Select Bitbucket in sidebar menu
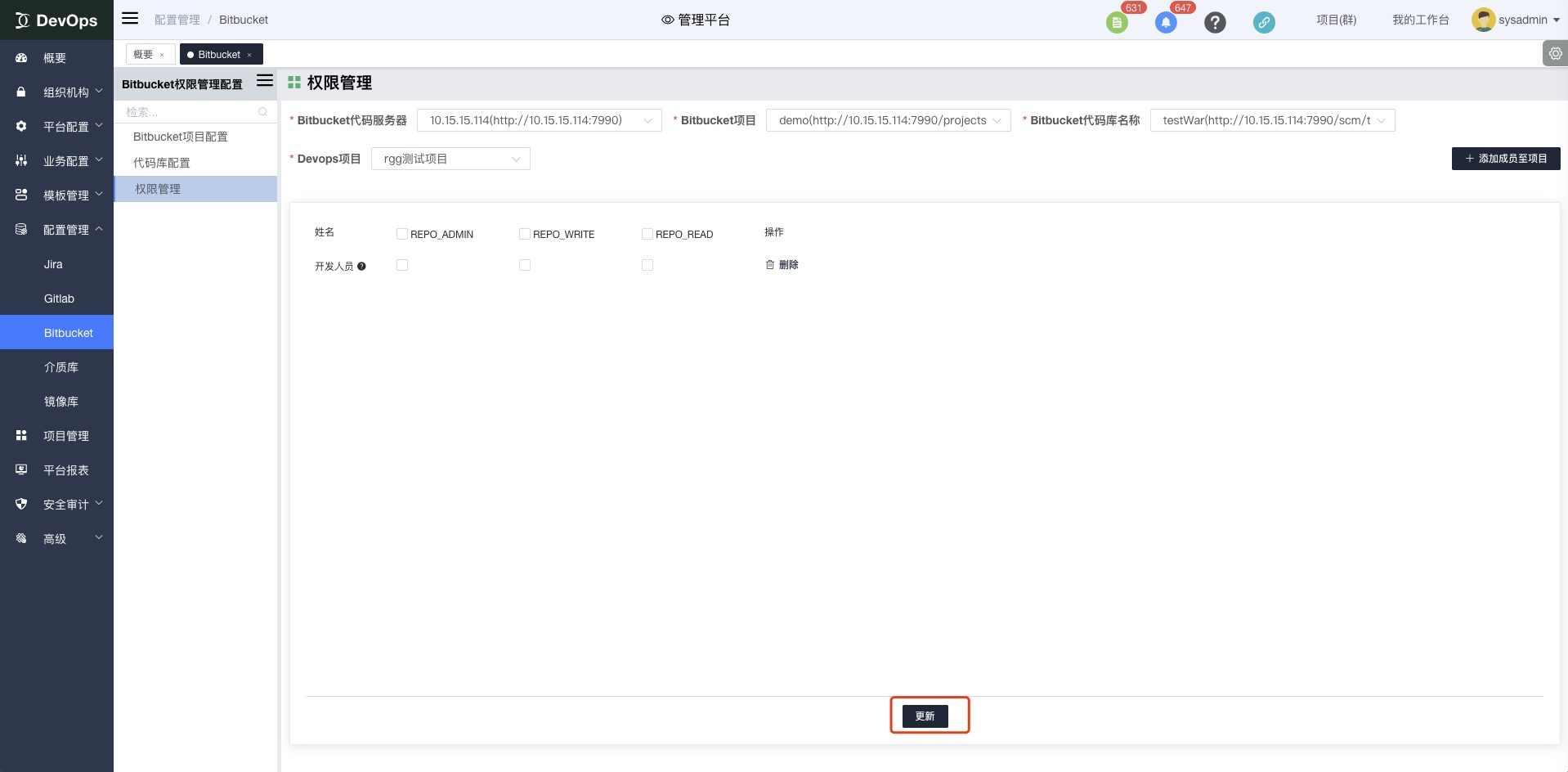Screen dimensions: 1568x772 tap(56, 333)
